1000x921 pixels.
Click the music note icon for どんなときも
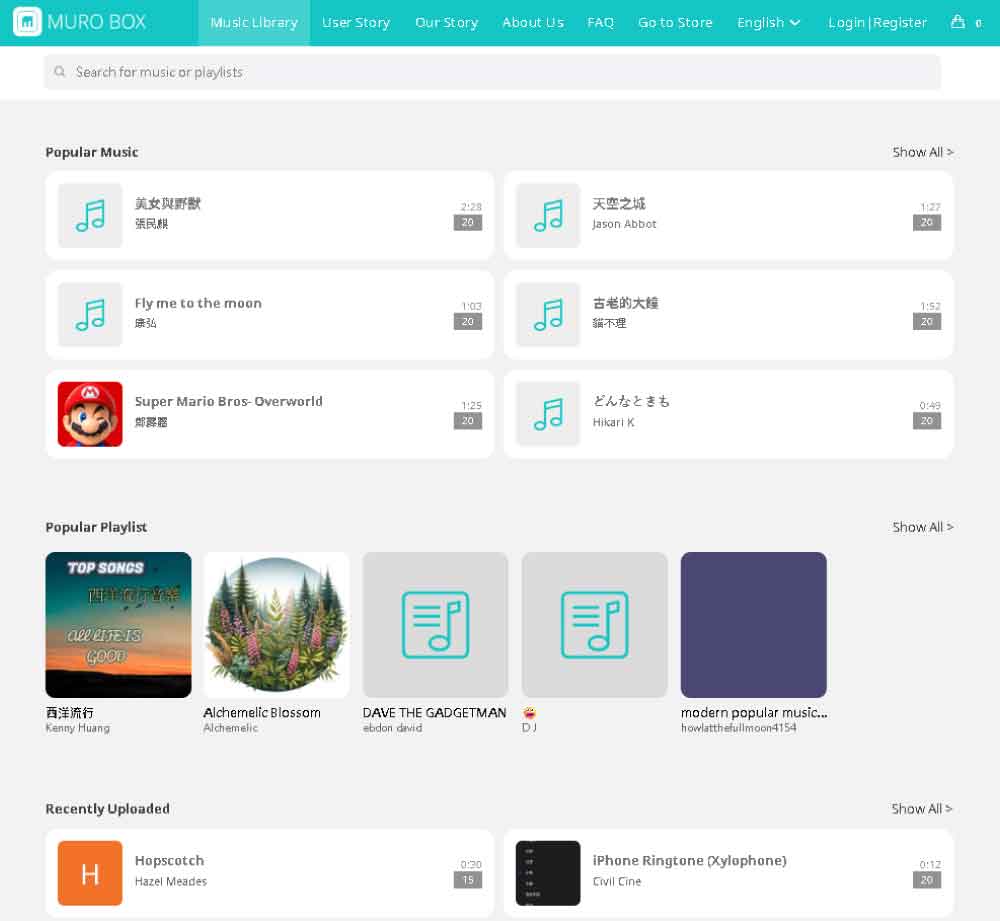548,414
